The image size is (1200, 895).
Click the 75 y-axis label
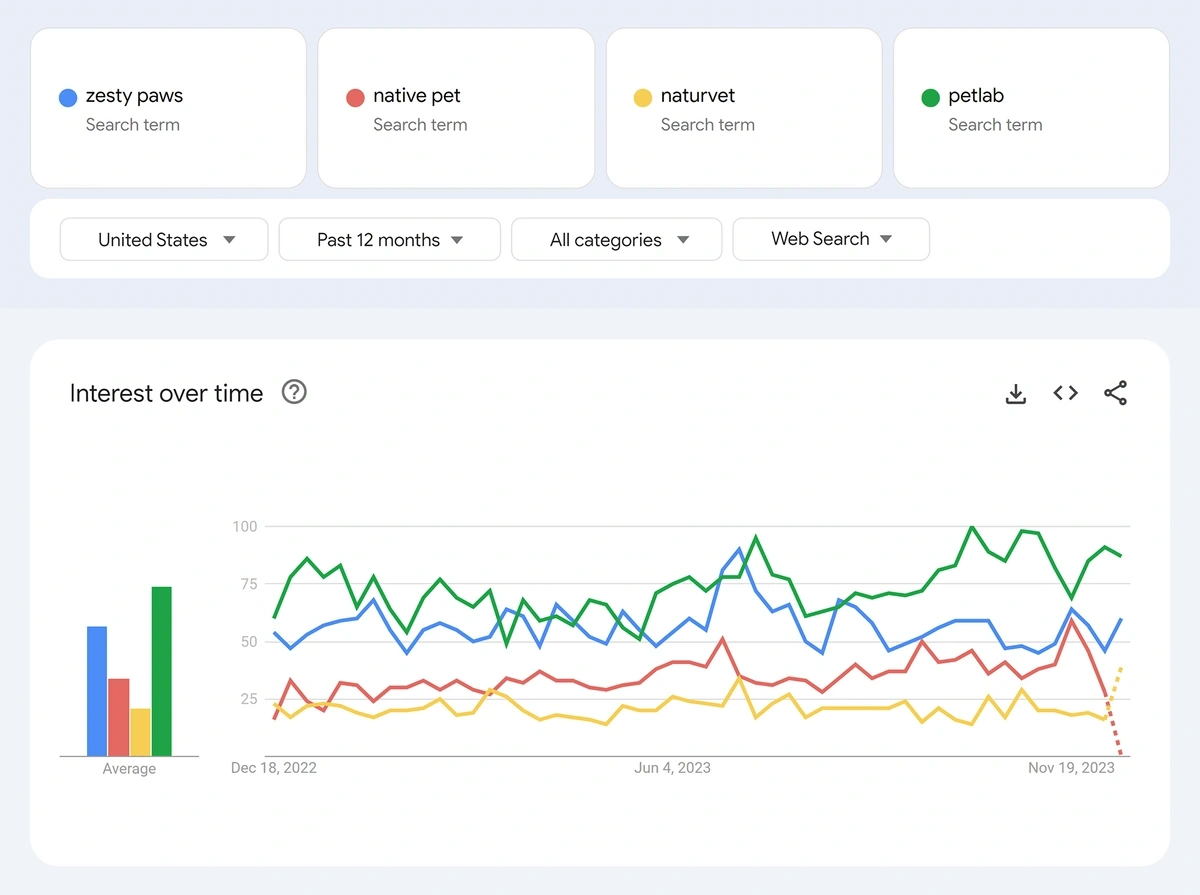click(249, 584)
